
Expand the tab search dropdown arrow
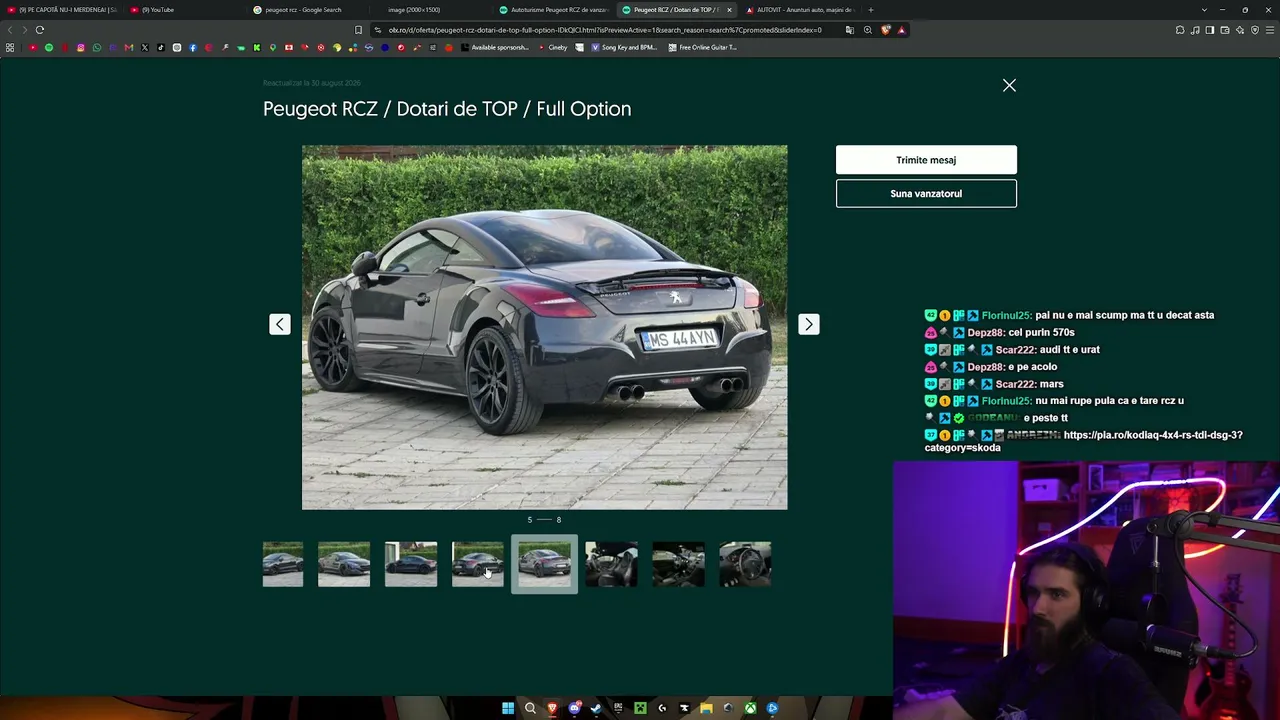pos(1205,10)
